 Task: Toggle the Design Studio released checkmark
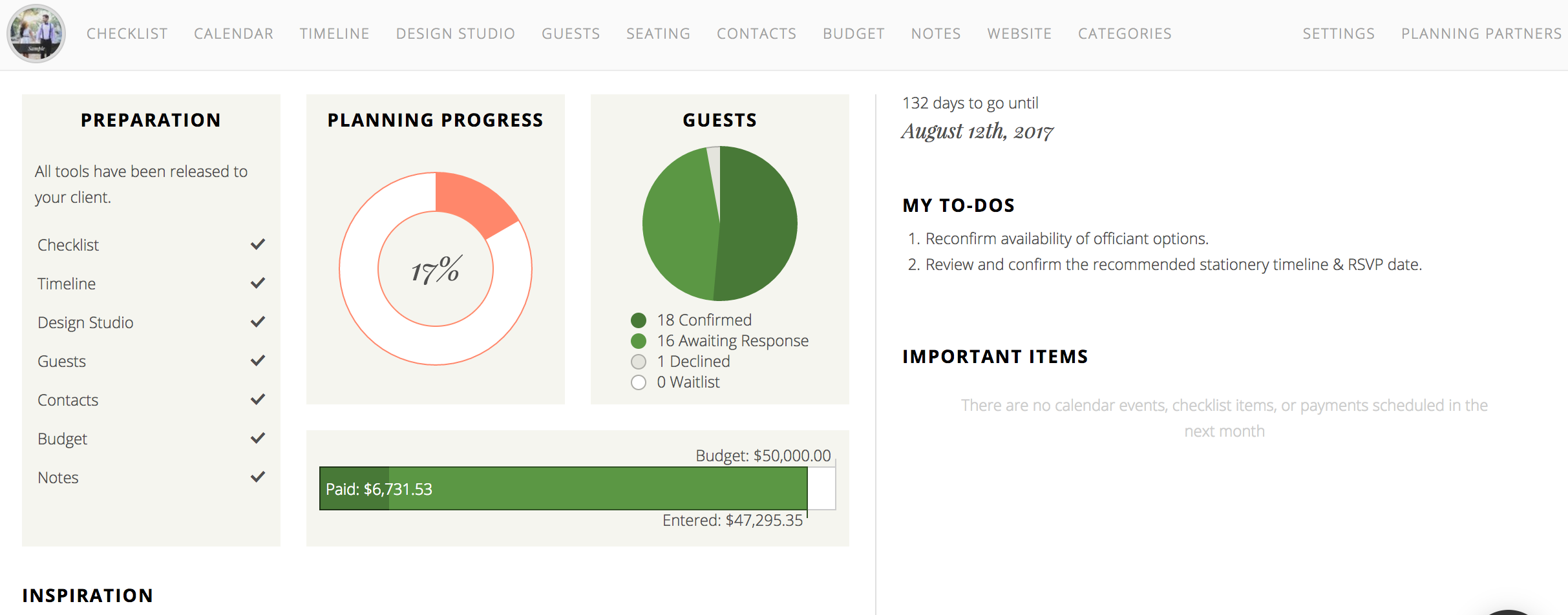(258, 322)
